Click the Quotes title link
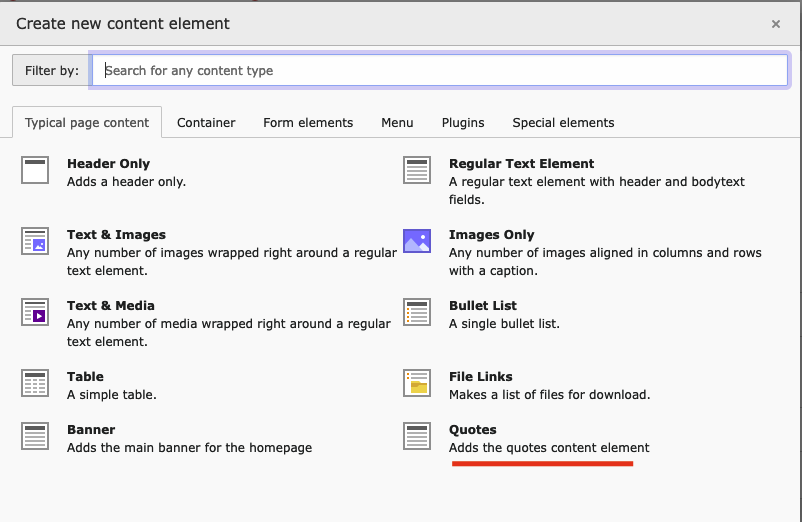The width and height of the screenshot is (802, 522). (473, 430)
